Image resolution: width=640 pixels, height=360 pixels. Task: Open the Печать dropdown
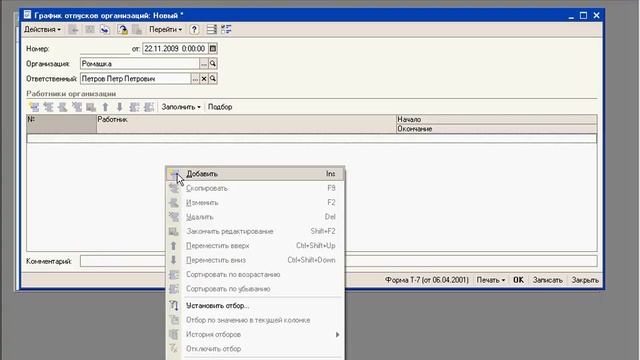click(x=491, y=280)
